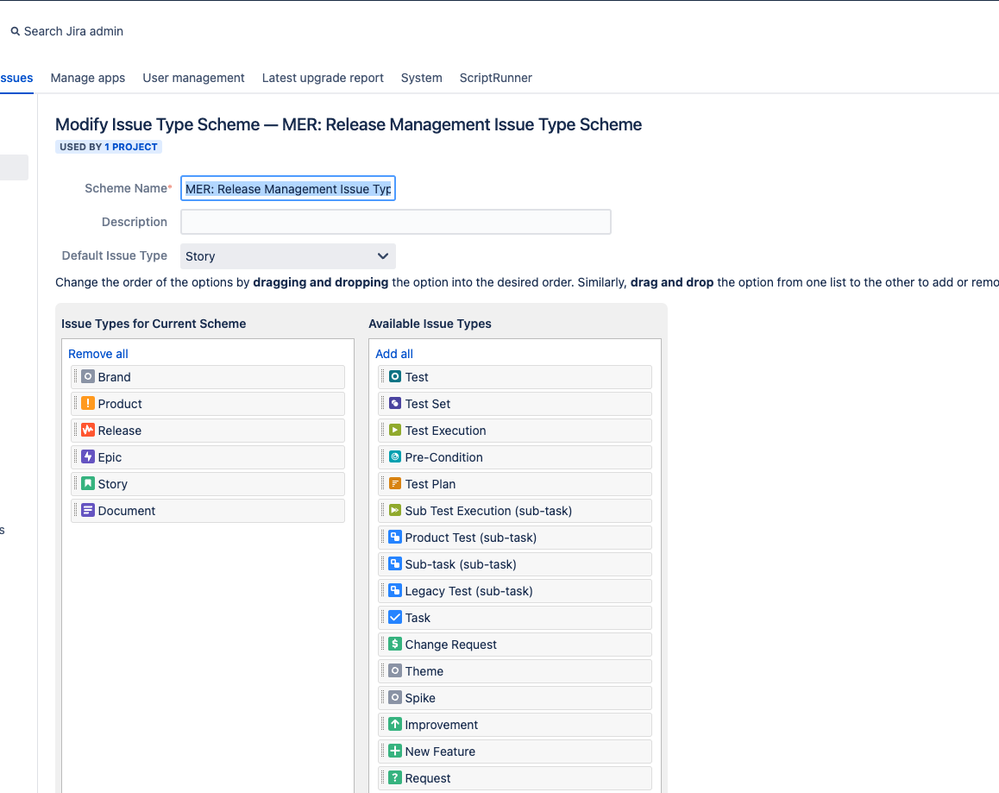Click the Test Set icon
Viewport: 999px width, 793px height.
(395, 403)
